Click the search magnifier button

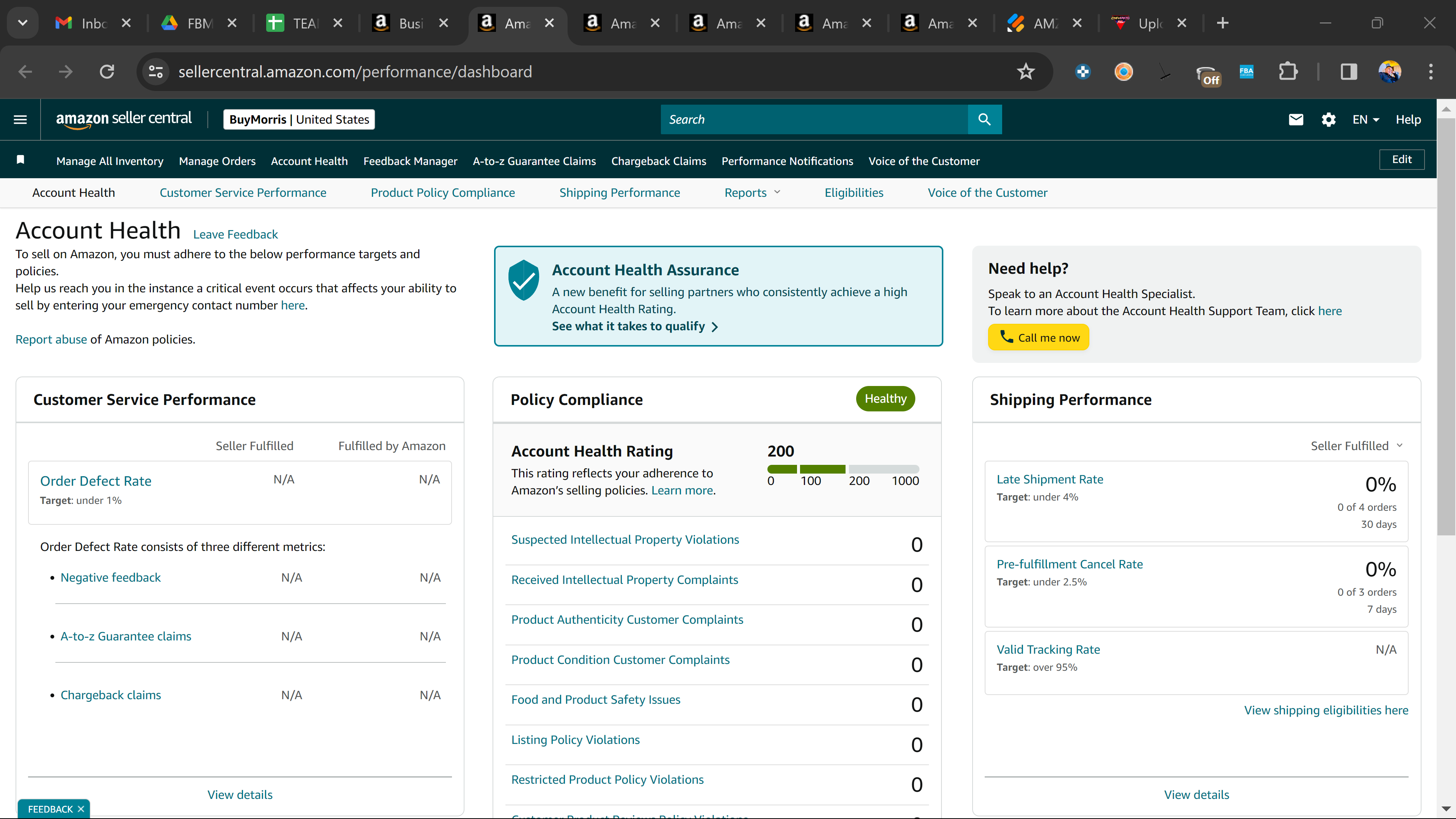(x=984, y=119)
